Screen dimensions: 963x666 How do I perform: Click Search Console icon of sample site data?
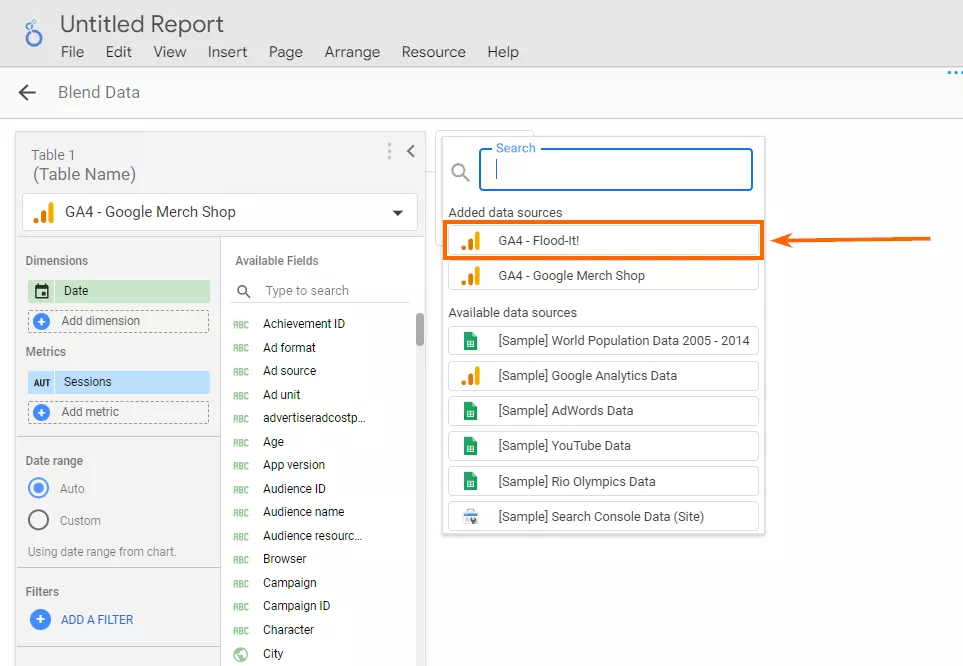pos(470,517)
